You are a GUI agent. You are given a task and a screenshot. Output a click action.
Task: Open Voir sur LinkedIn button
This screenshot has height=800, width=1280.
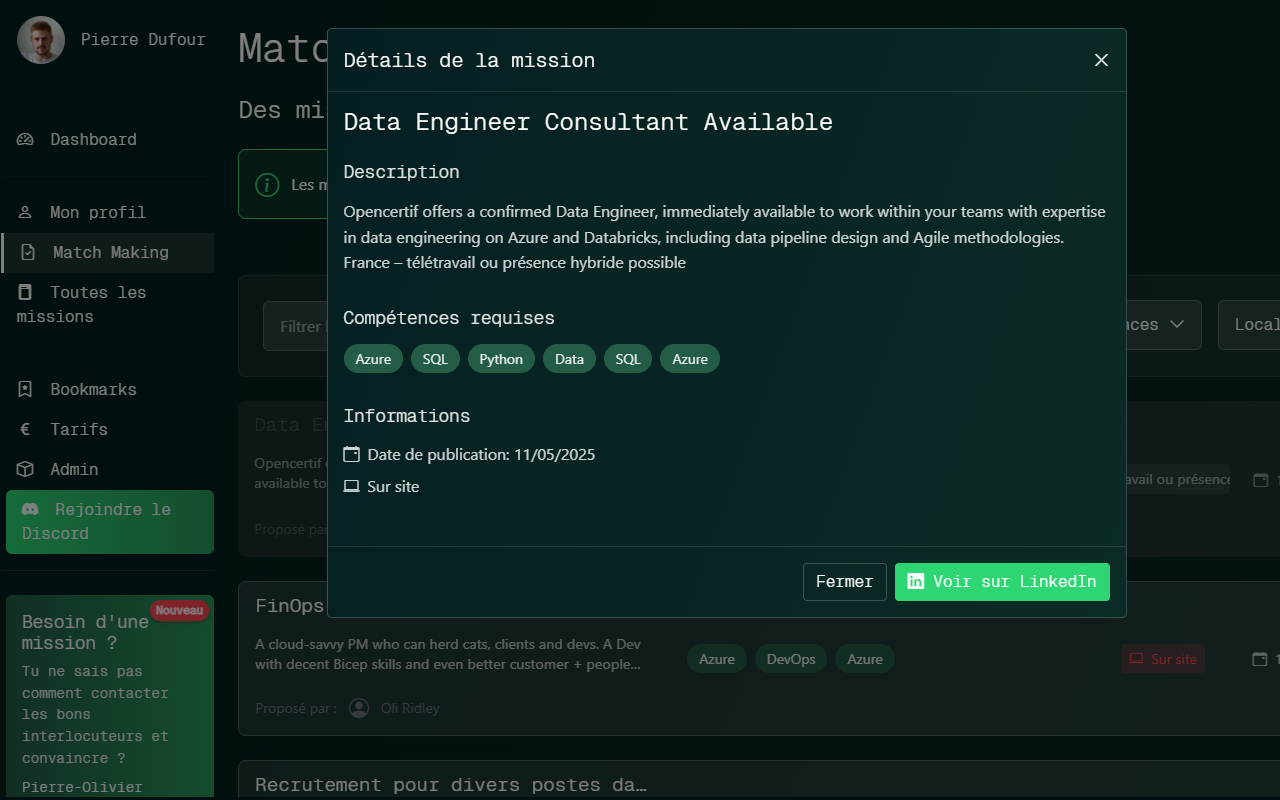click(1002, 582)
